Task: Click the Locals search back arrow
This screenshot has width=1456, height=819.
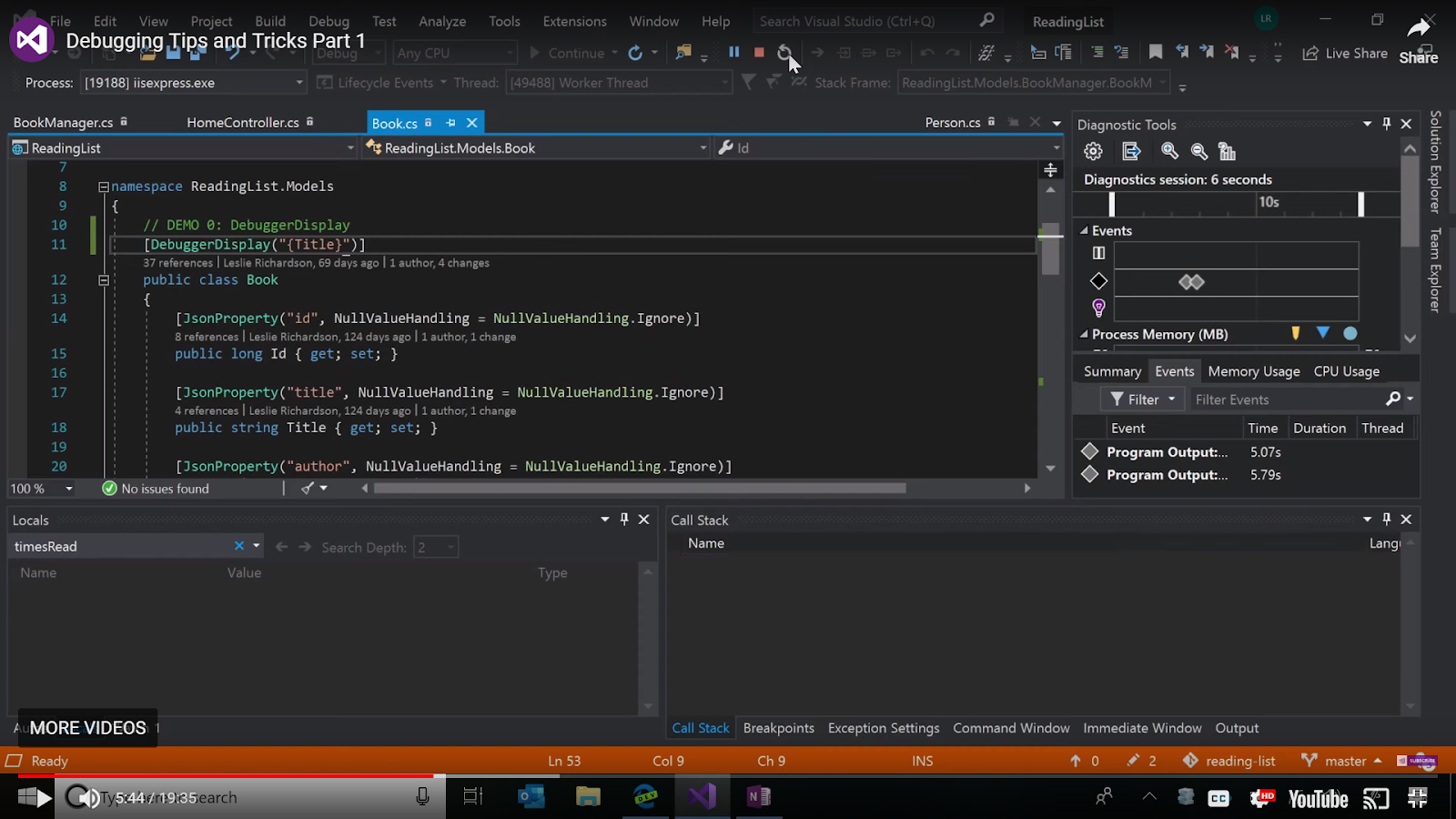Action: (x=282, y=547)
